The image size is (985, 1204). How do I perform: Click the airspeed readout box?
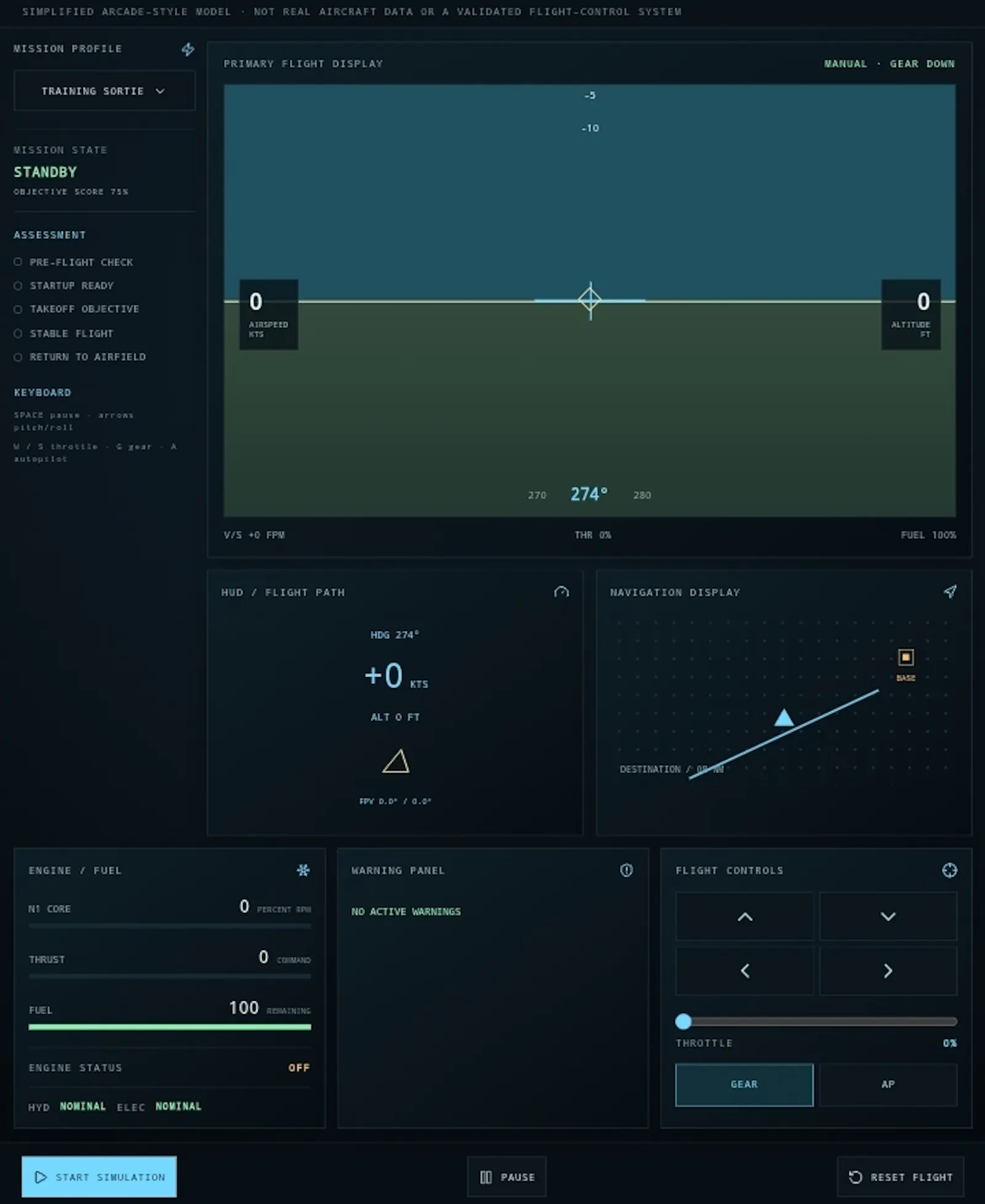[269, 315]
